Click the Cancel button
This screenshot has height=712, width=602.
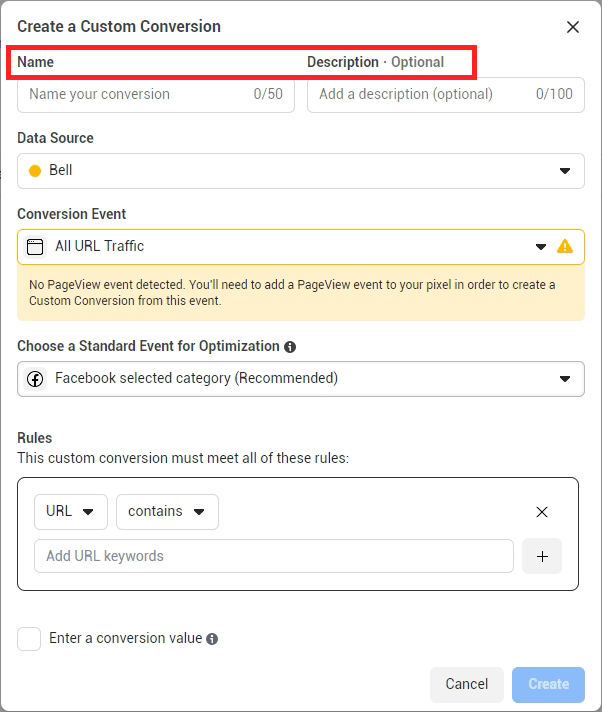[467, 684]
